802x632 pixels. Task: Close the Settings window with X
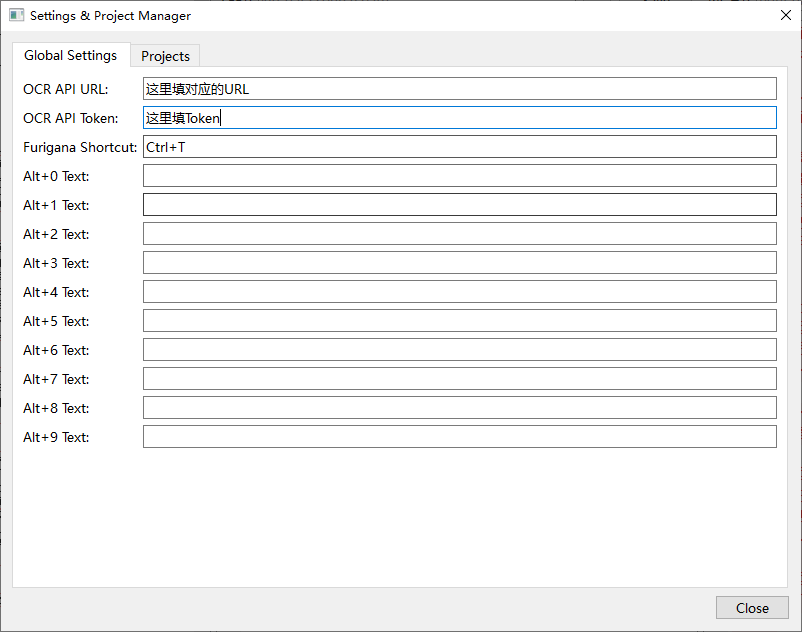[786, 15]
